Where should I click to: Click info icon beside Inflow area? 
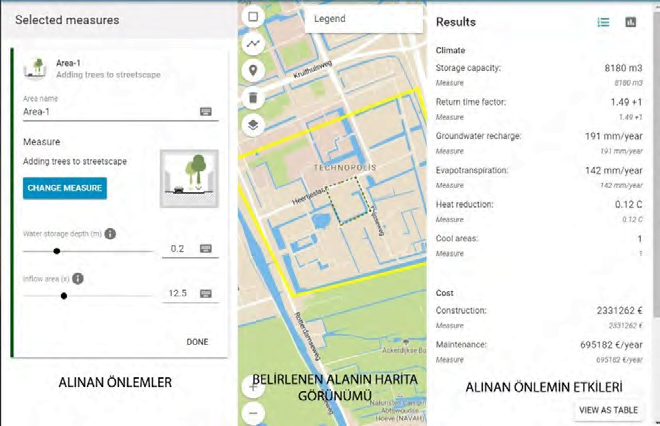[77, 279]
